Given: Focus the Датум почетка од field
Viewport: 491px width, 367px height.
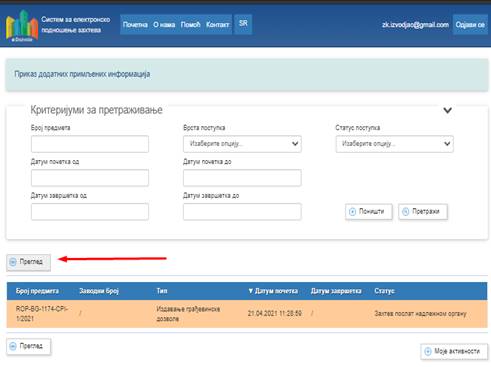Looking at the screenshot, I should pyautogui.click(x=90, y=178).
